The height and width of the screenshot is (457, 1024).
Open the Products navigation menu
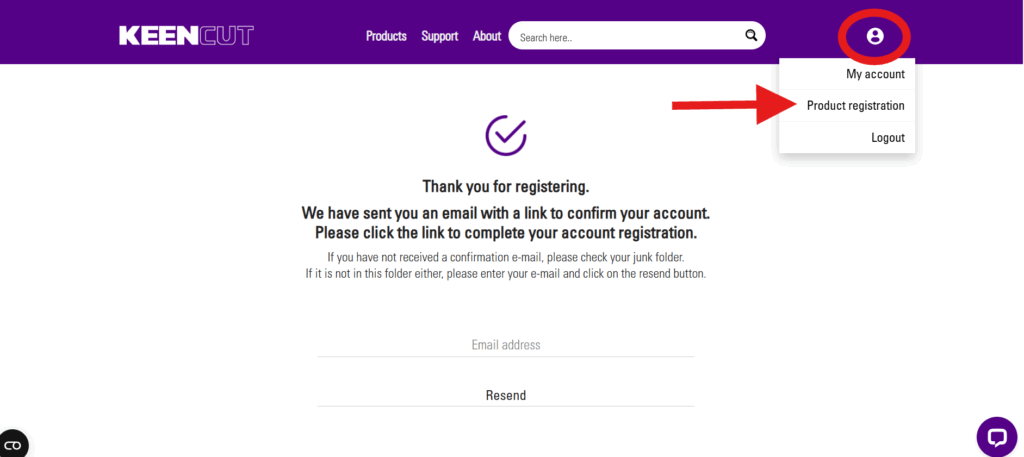tap(386, 36)
